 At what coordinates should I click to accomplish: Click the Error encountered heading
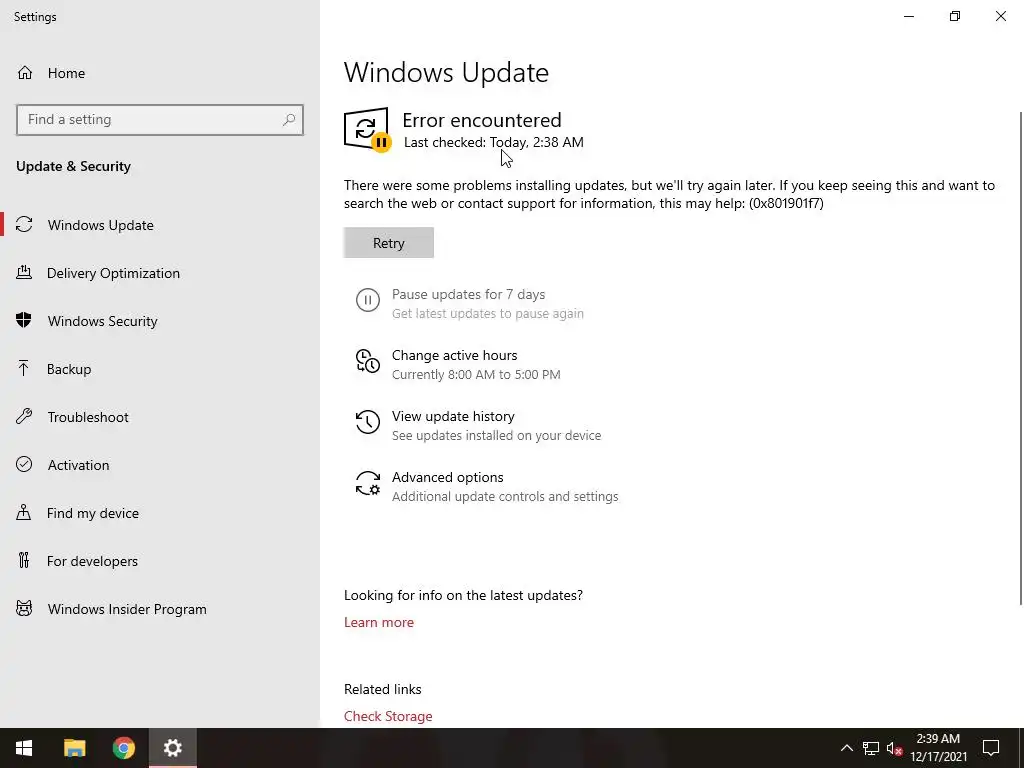482,120
